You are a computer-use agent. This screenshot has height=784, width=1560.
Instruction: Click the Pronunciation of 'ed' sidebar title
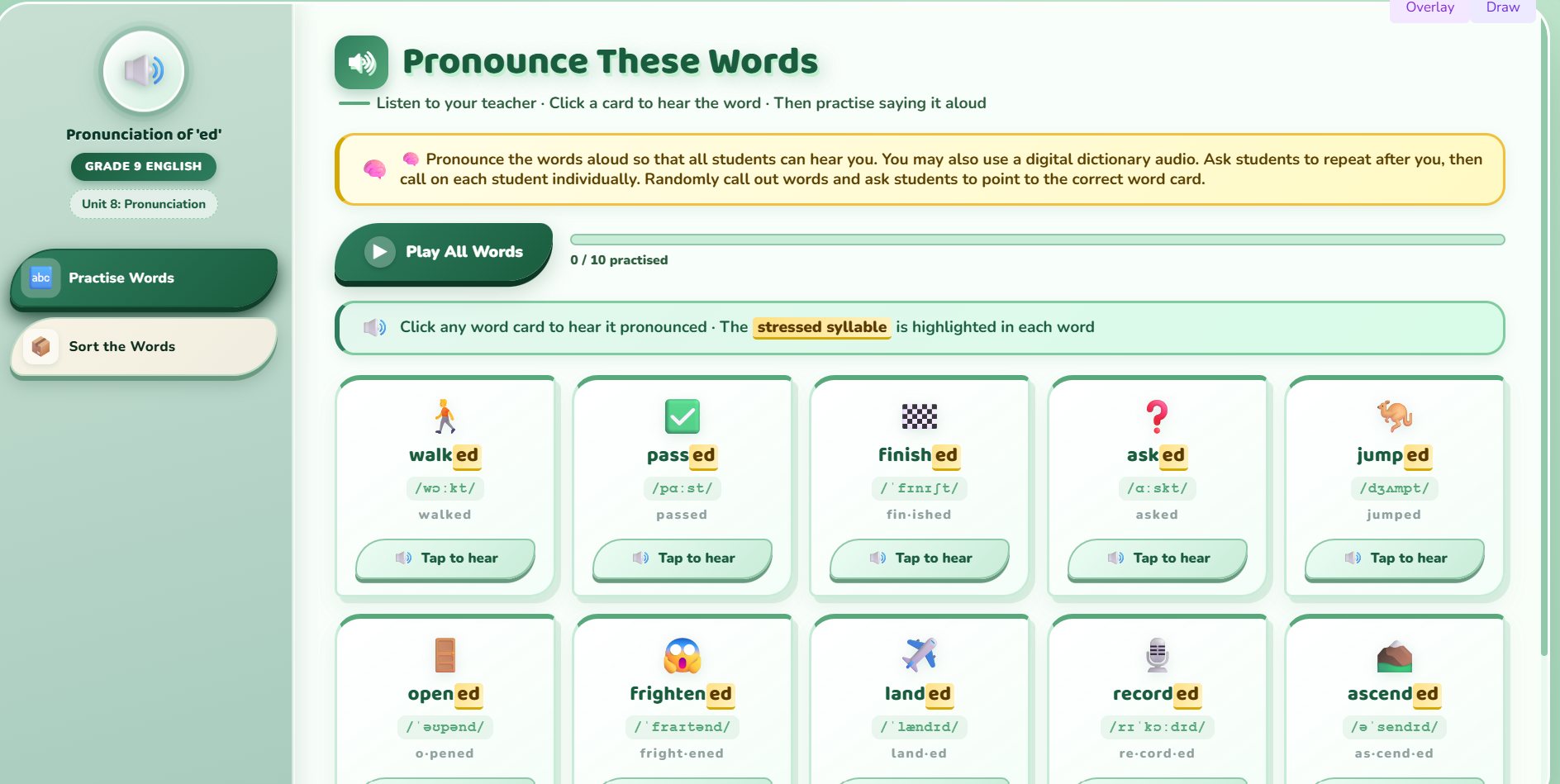[144, 135]
